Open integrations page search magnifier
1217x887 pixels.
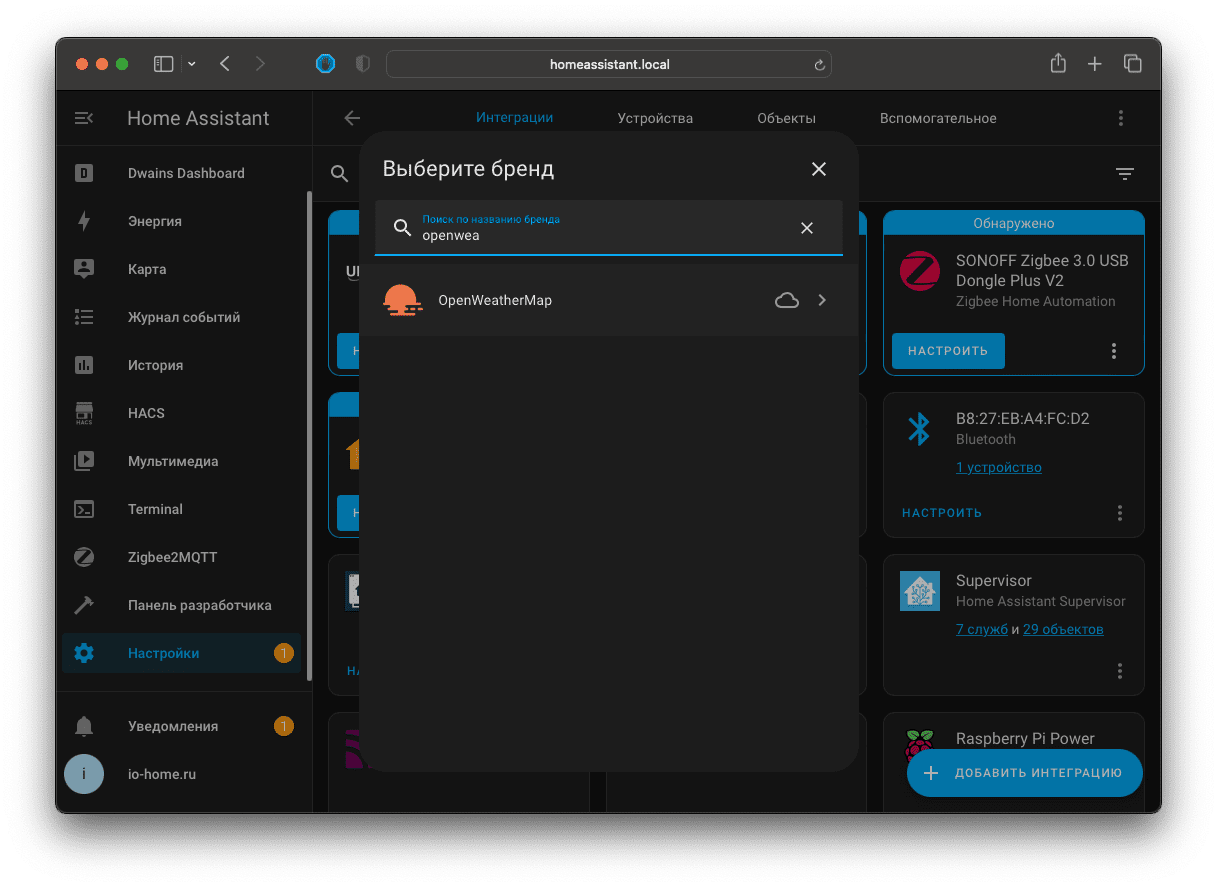(340, 174)
